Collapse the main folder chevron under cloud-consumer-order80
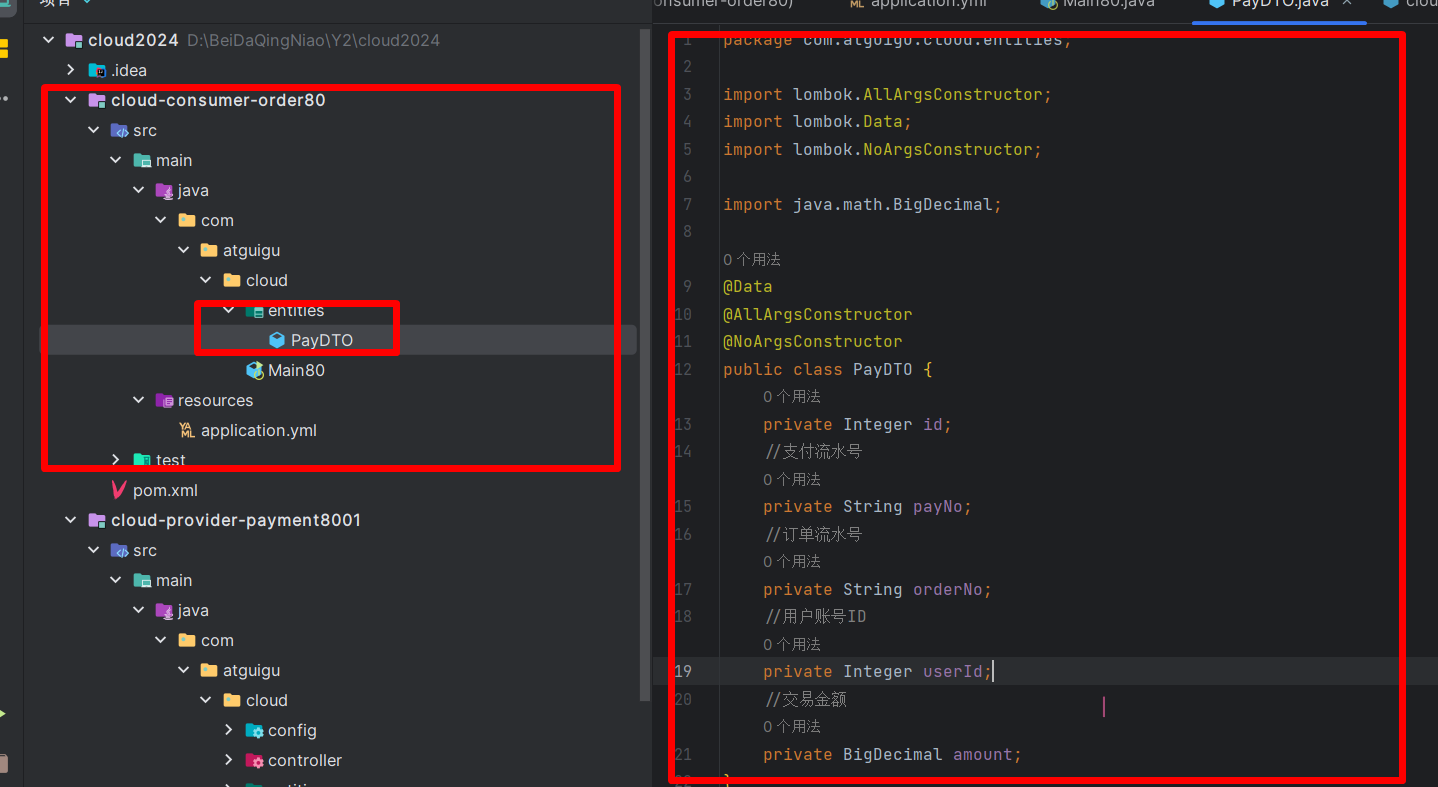The width and height of the screenshot is (1438, 787). (116, 160)
